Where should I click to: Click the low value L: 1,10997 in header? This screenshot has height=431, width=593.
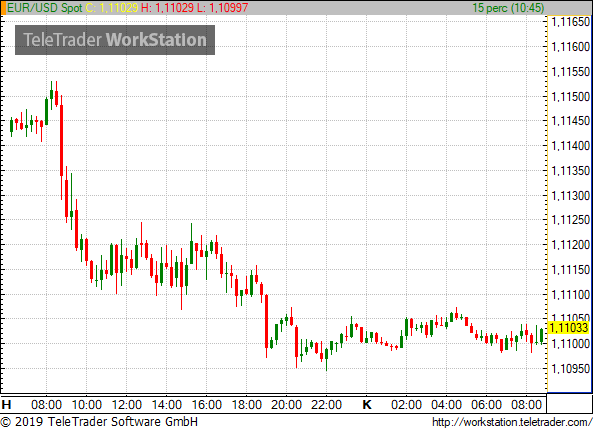click(x=223, y=8)
